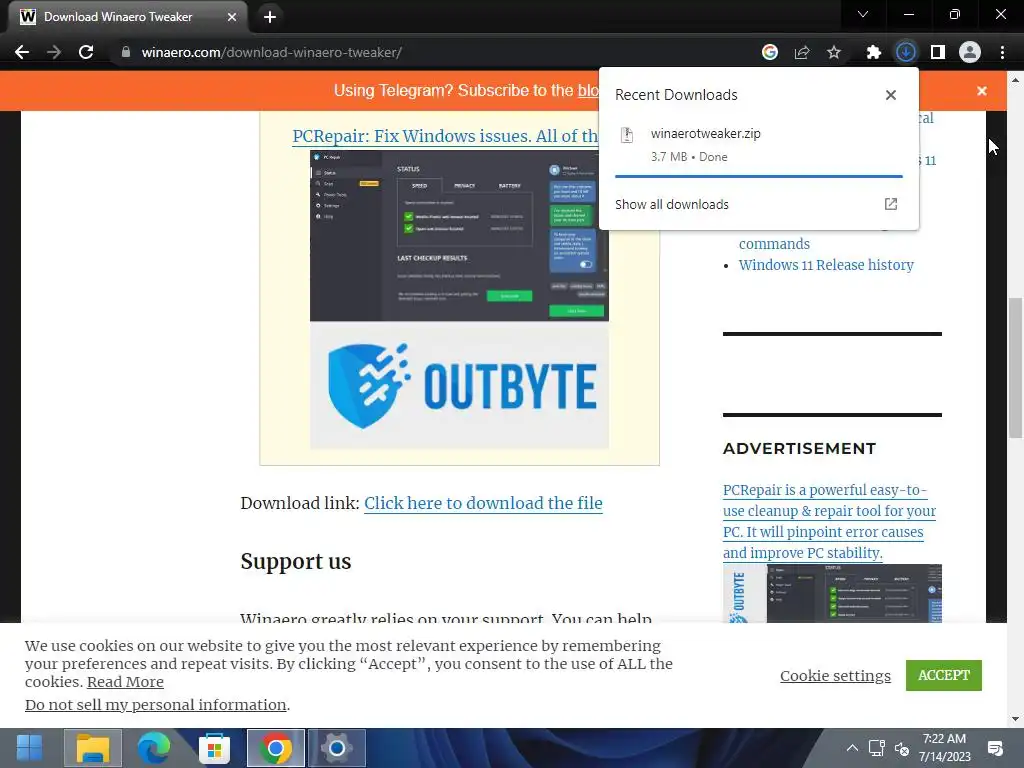Screen dimensions: 1024x768
Task: Open Read More cookie link
Action: click(x=125, y=682)
